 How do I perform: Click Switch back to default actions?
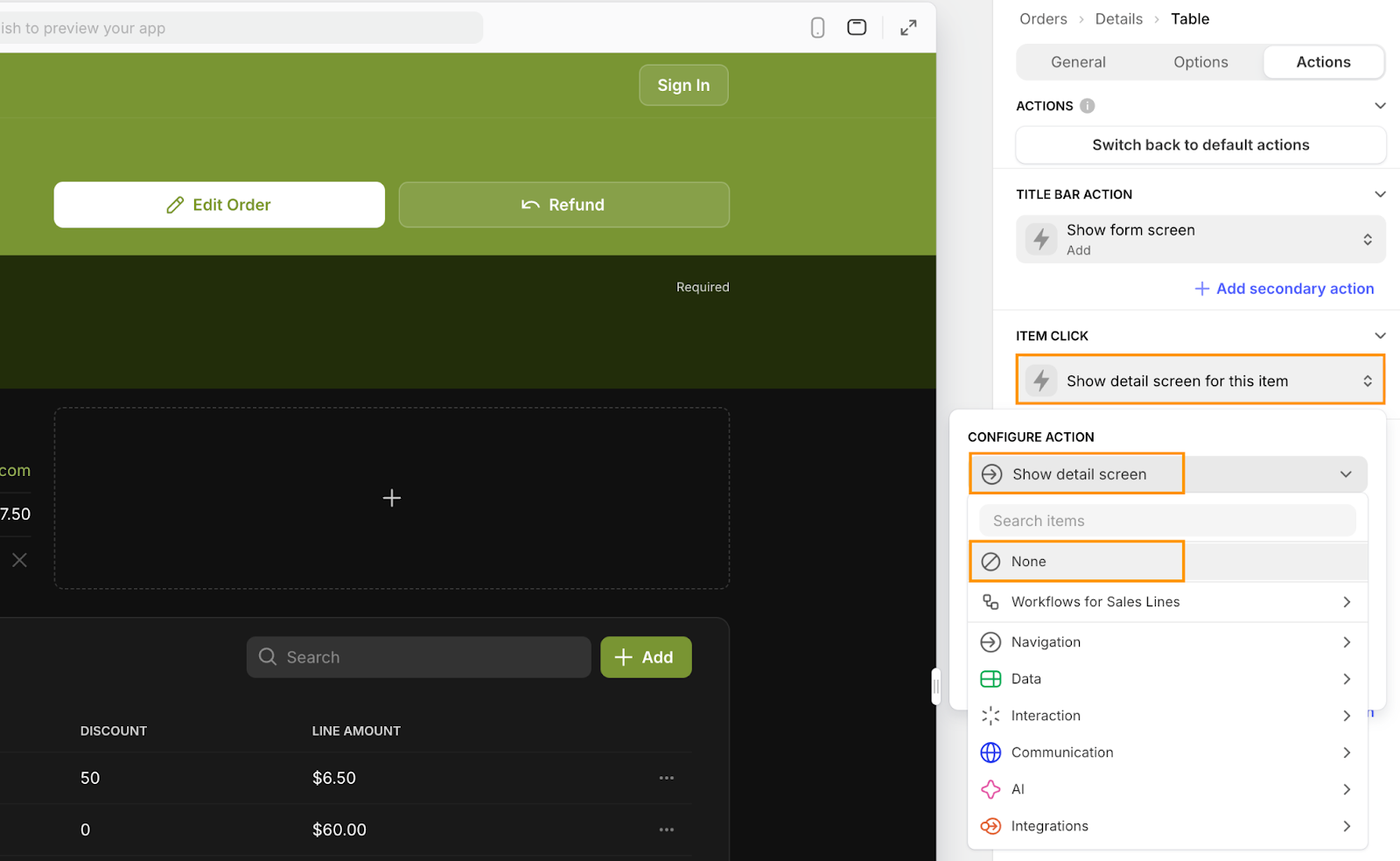[x=1200, y=145]
